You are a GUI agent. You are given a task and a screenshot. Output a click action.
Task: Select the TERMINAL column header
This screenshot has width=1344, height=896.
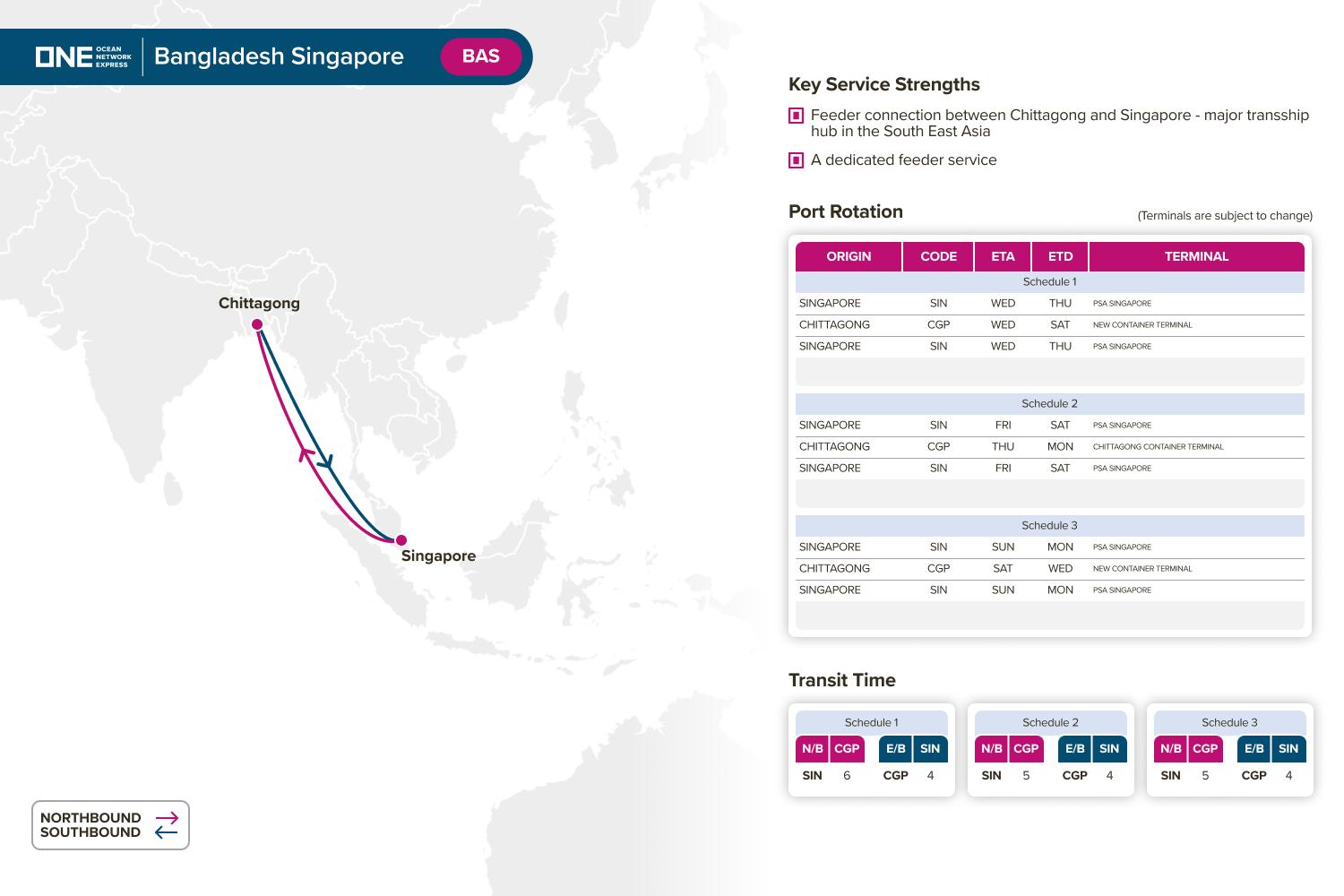coord(1196,256)
